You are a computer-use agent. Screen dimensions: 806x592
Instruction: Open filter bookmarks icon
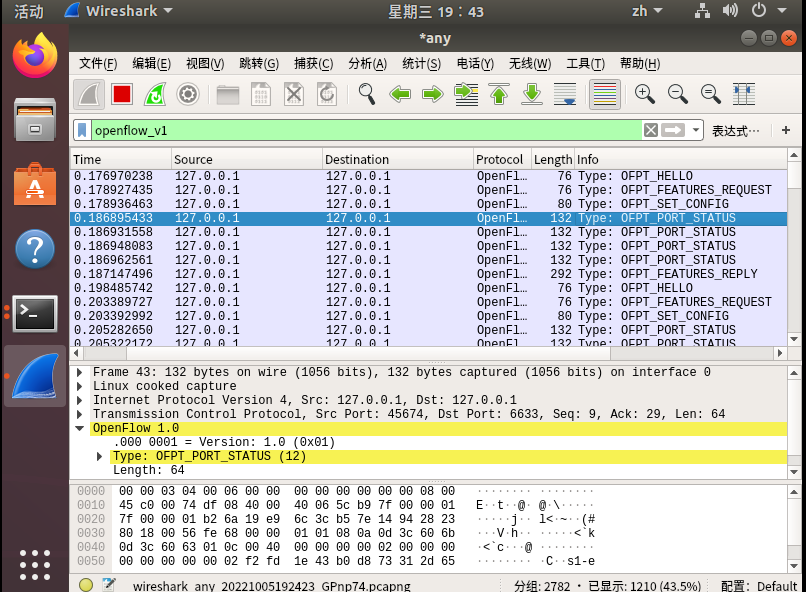82,131
